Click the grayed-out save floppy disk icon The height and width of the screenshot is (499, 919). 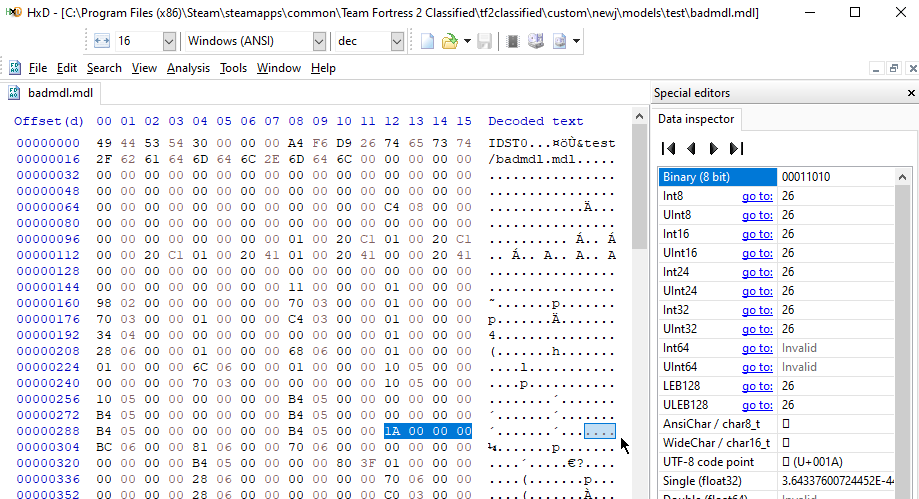(484, 41)
